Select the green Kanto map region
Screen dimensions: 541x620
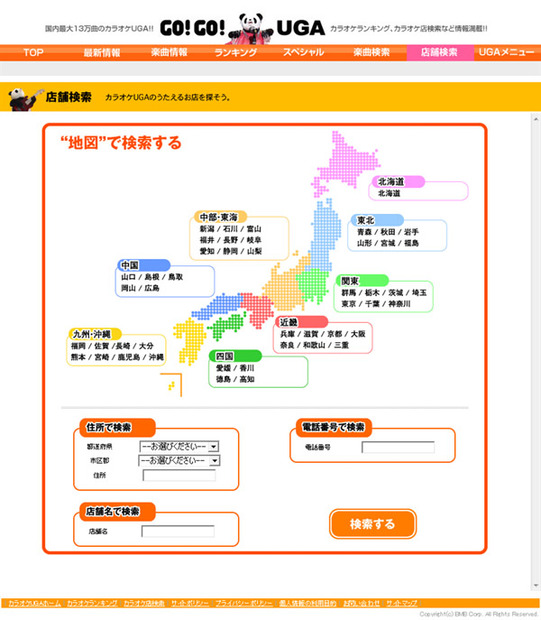click(312, 285)
